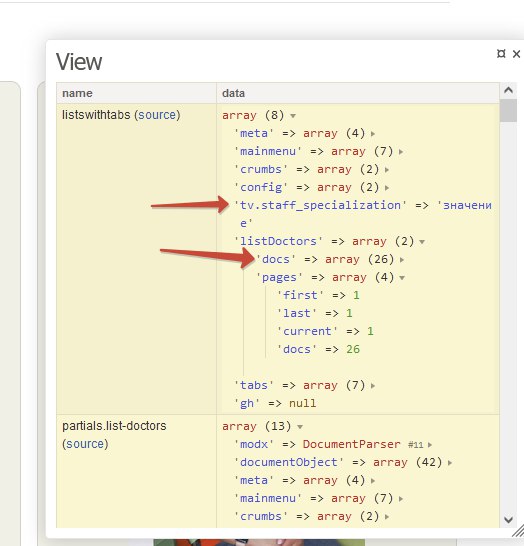Expand the 'meta' array in listswithtabs
524x546 pixels.
(373, 133)
